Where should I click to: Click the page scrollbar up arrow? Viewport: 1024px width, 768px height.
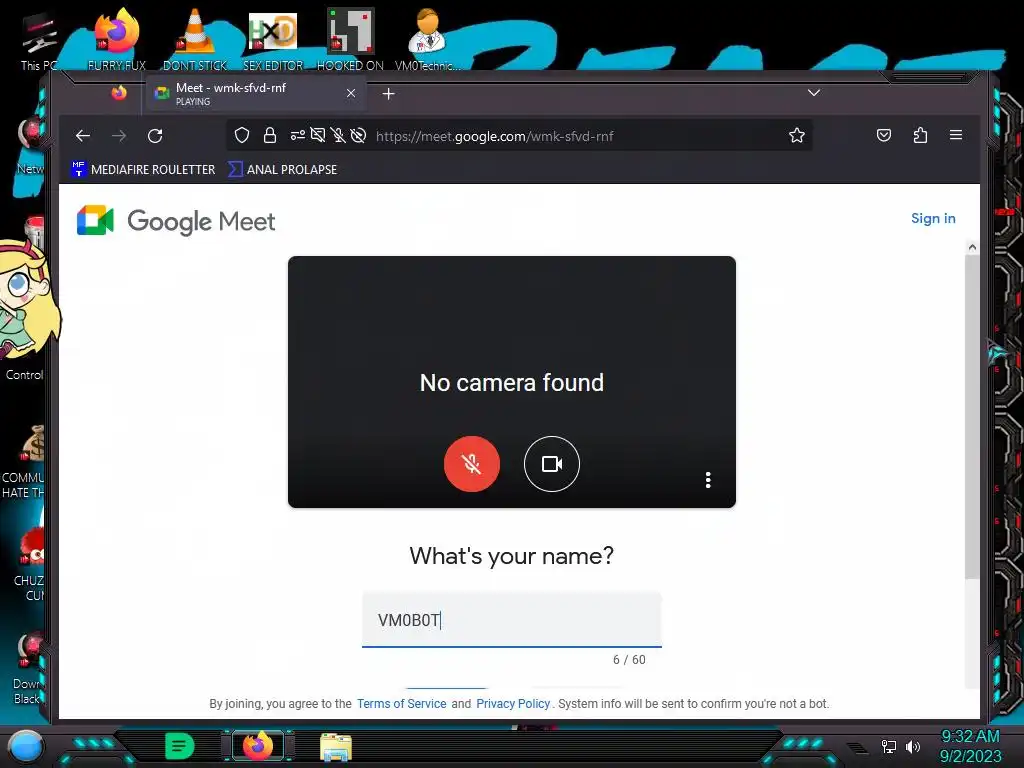pos(972,248)
